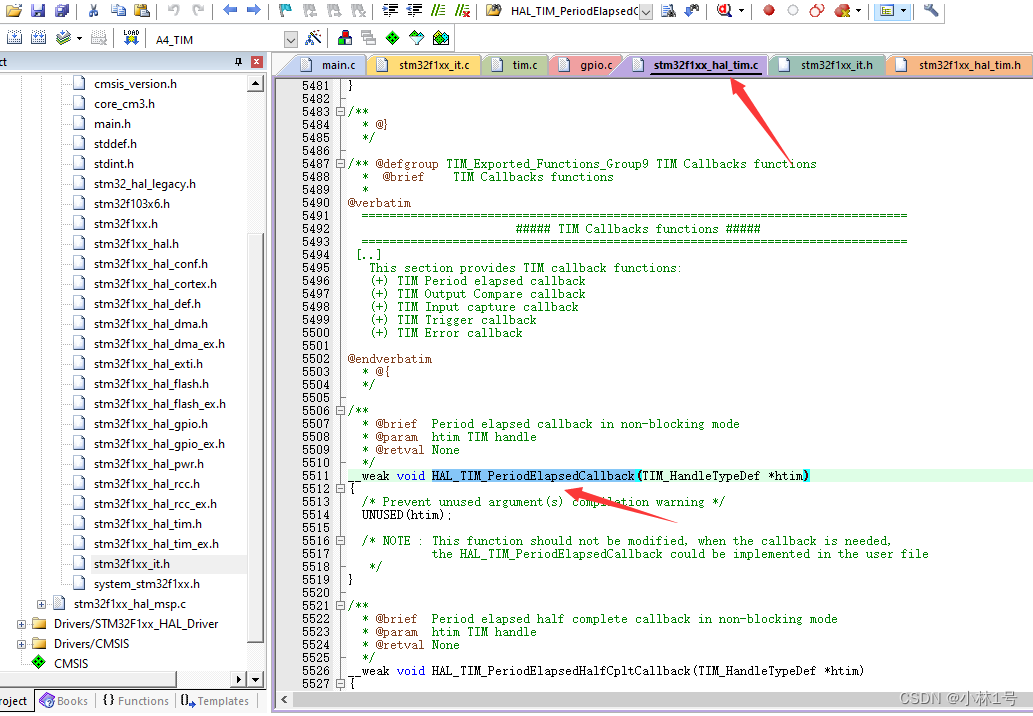Navigate forwards with blue right arrow
Viewport: 1033px width, 716px height.
point(254,10)
